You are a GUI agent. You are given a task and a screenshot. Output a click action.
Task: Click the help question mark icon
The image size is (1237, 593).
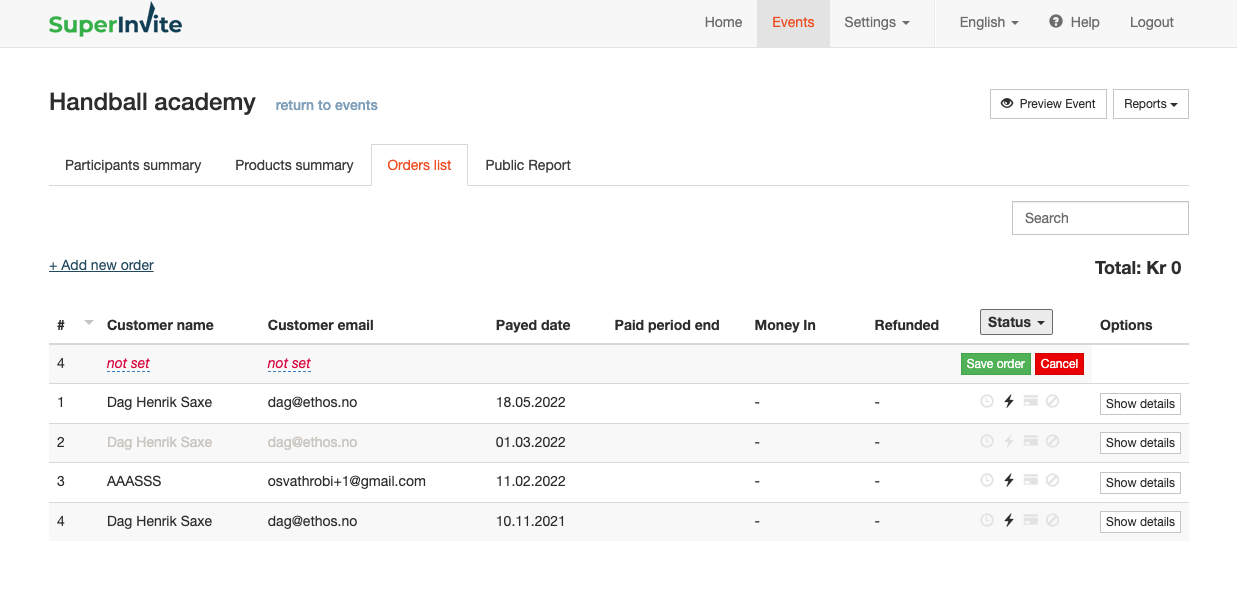click(1056, 22)
